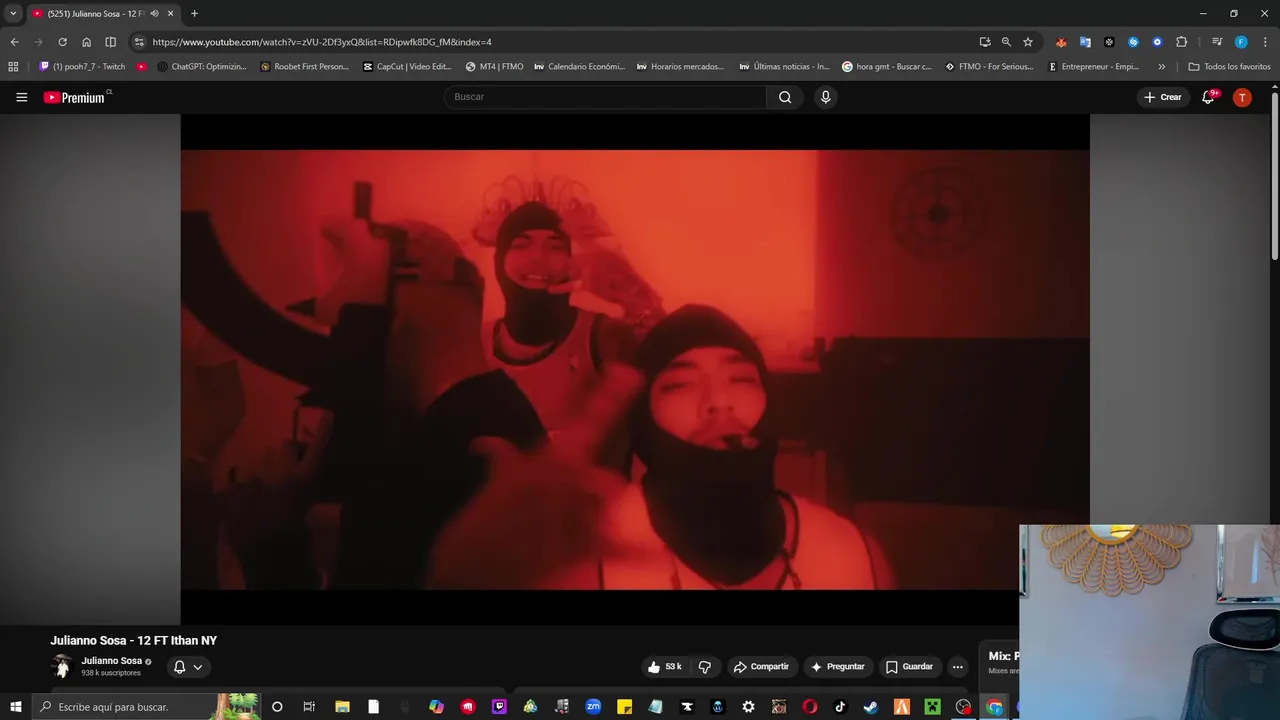This screenshot has width=1280, height=720.
Task: Open Julianno Sosa channel name link
Action: (111, 661)
